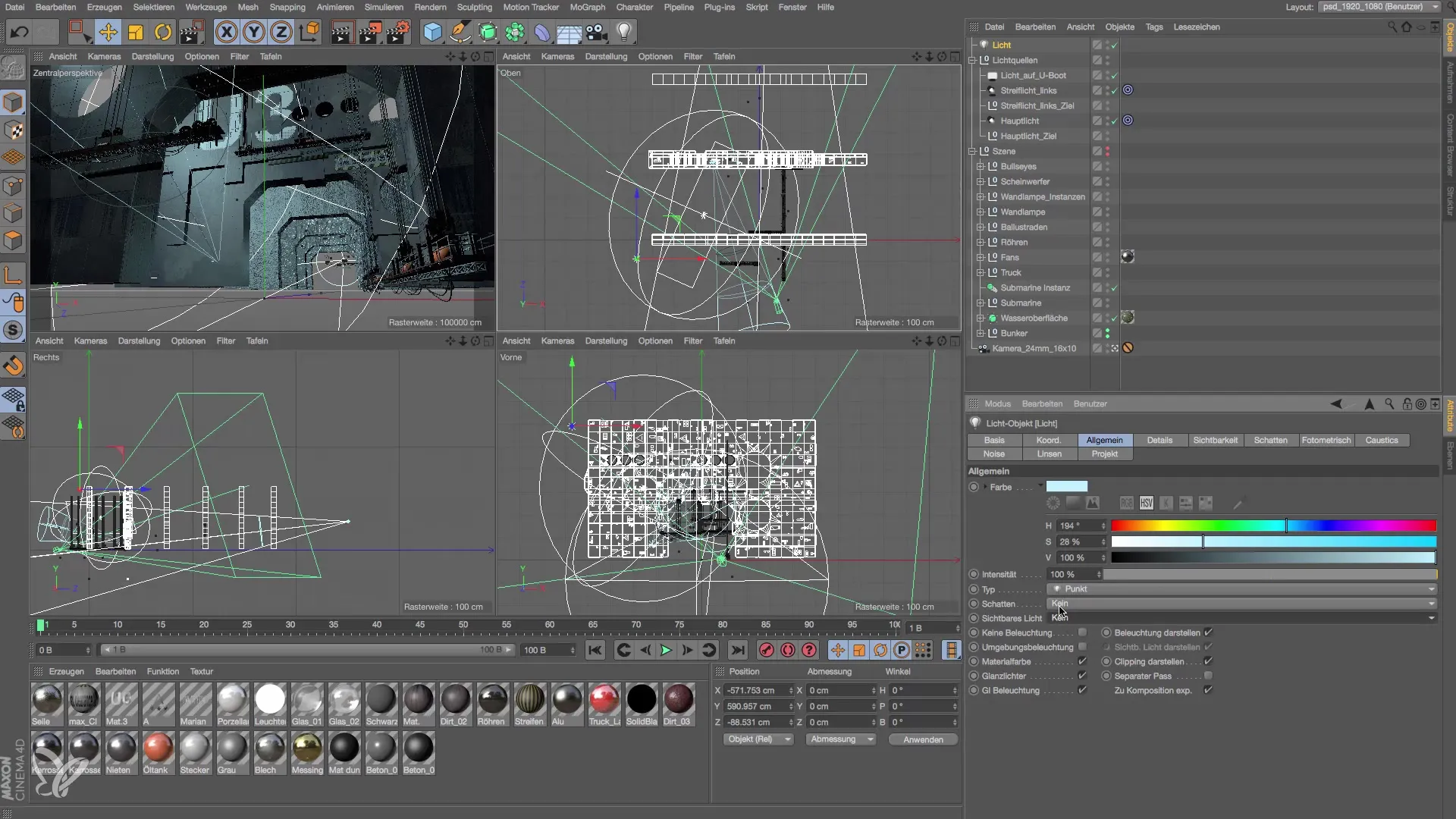Toggle X-axis lock button

(x=226, y=32)
